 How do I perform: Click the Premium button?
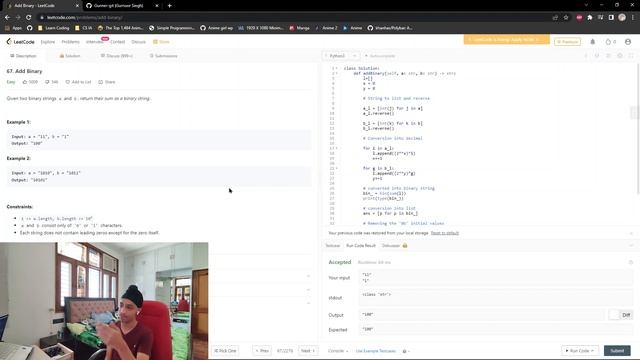click(567, 42)
